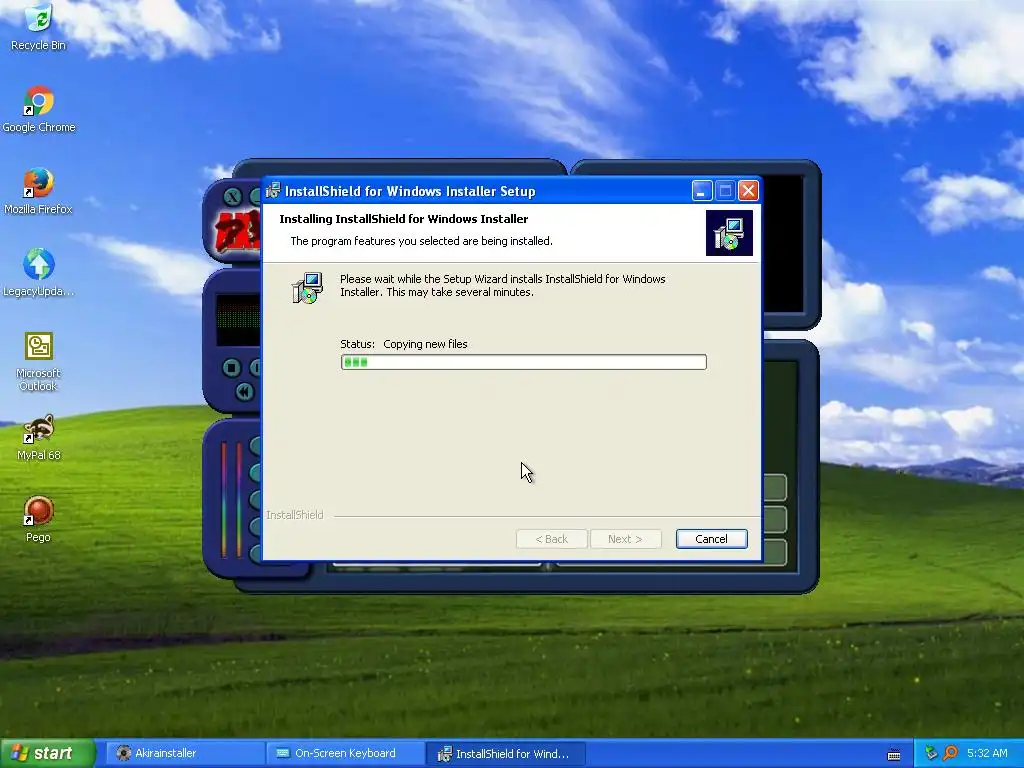
Task: Click the orange magnifier tray icon
Action: (x=950, y=753)
